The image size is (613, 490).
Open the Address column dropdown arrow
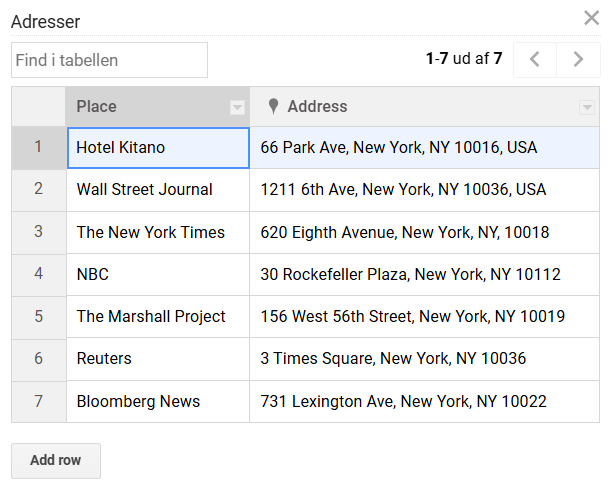(587, 108)
